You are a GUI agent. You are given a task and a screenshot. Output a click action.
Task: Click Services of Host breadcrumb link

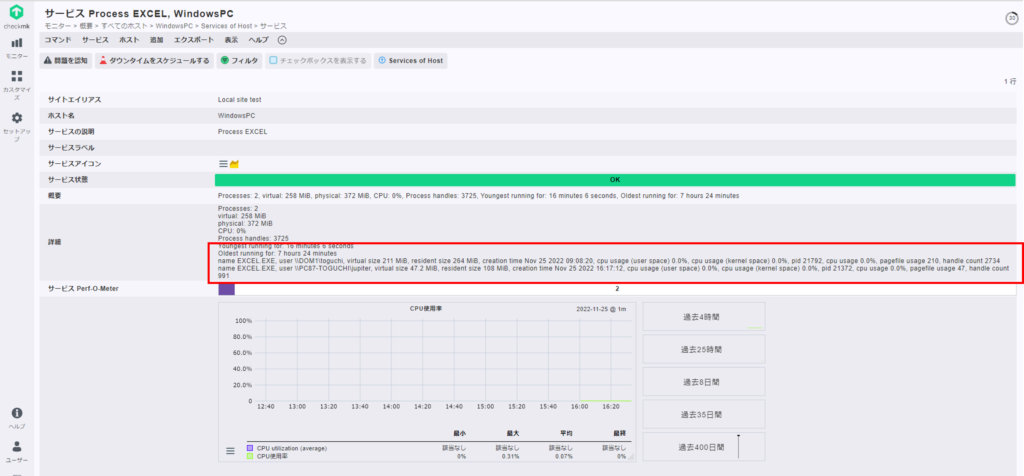[226, 26]
